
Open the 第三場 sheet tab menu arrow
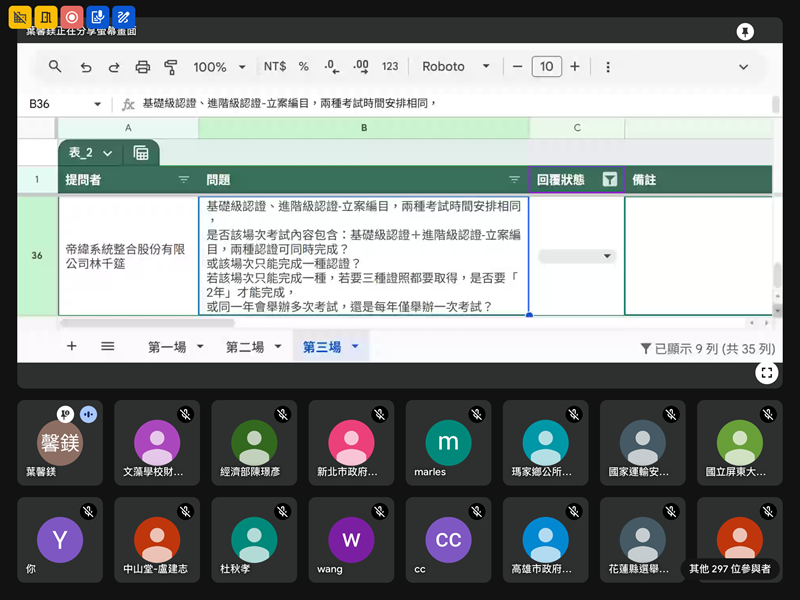click(x=355, y=346)
